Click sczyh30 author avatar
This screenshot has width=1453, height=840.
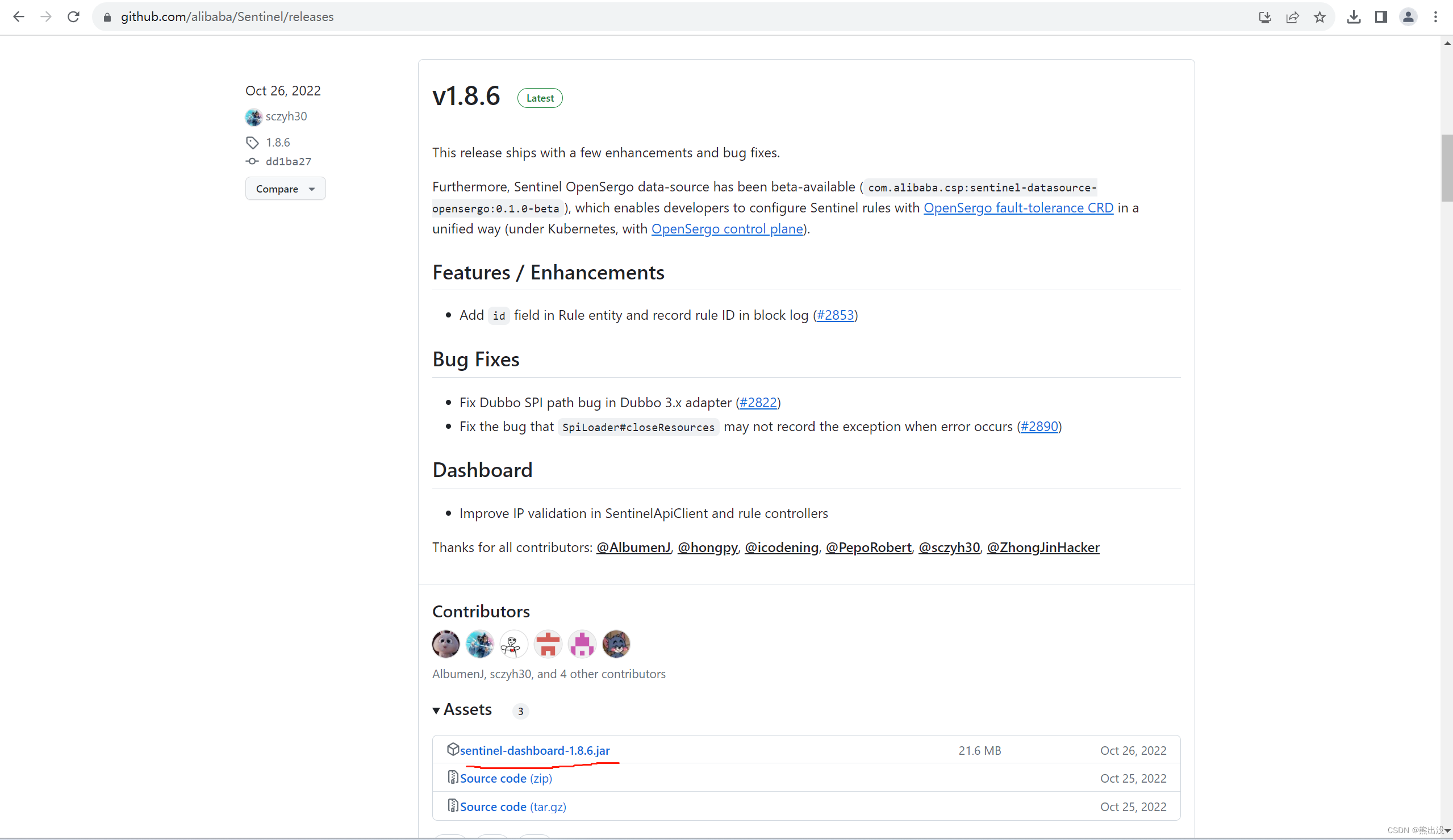point(254,117)
